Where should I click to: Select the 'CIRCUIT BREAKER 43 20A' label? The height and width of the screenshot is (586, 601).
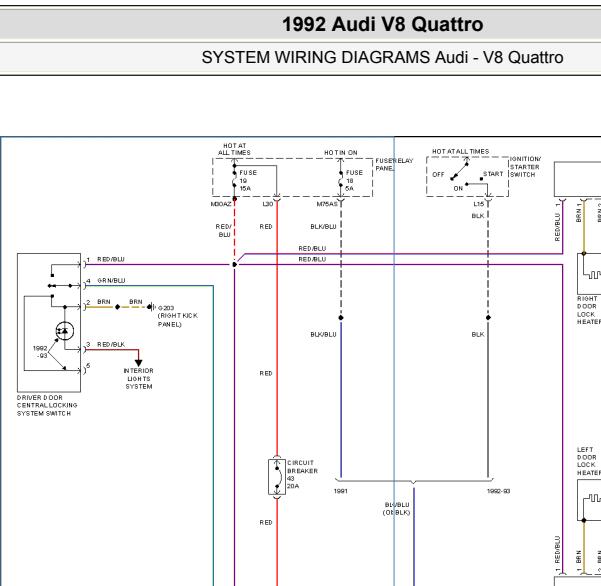[302, 474]
